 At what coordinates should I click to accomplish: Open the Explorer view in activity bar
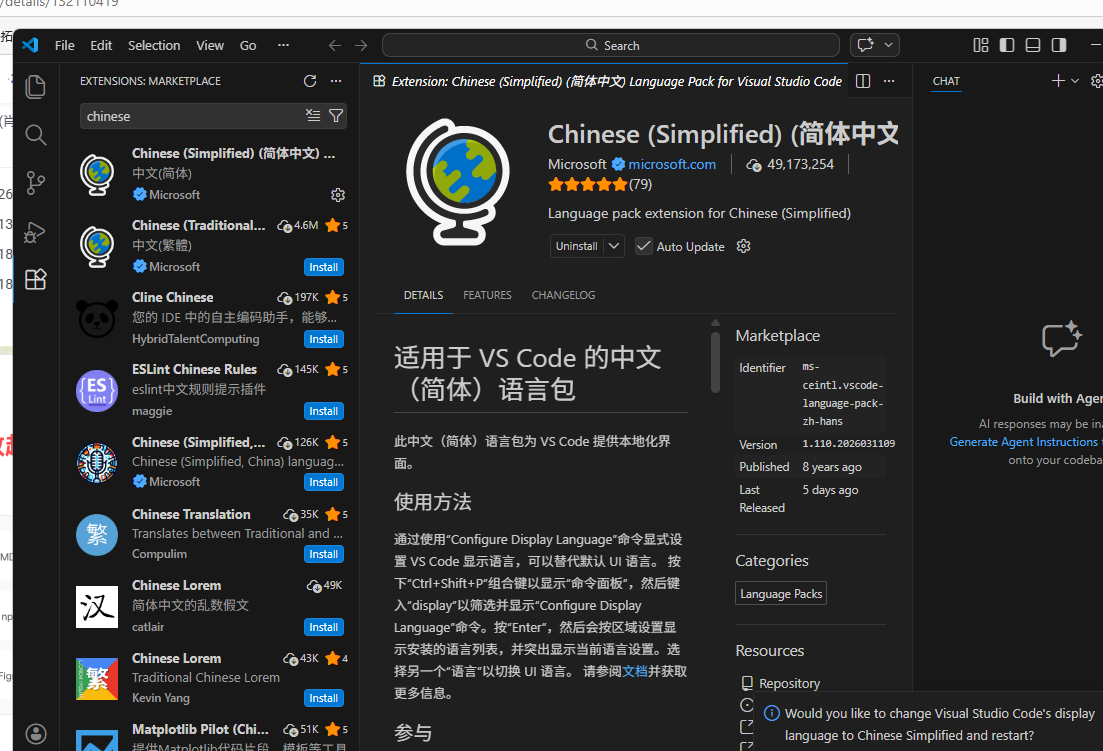35,87
